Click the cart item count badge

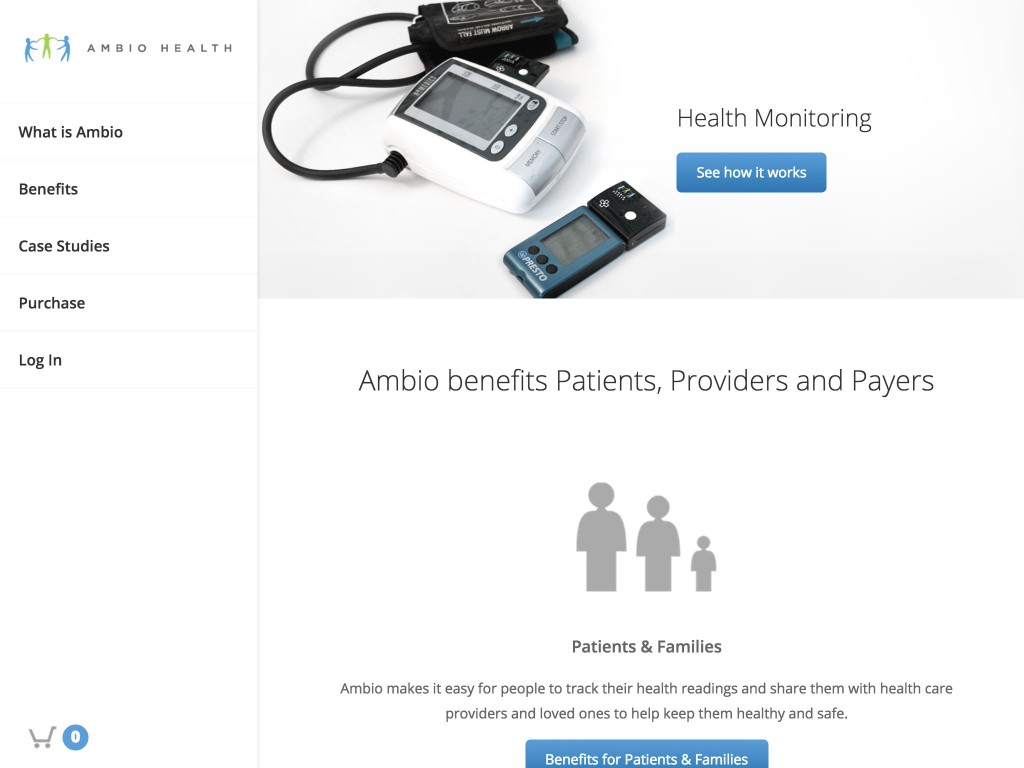coord(75,737)
